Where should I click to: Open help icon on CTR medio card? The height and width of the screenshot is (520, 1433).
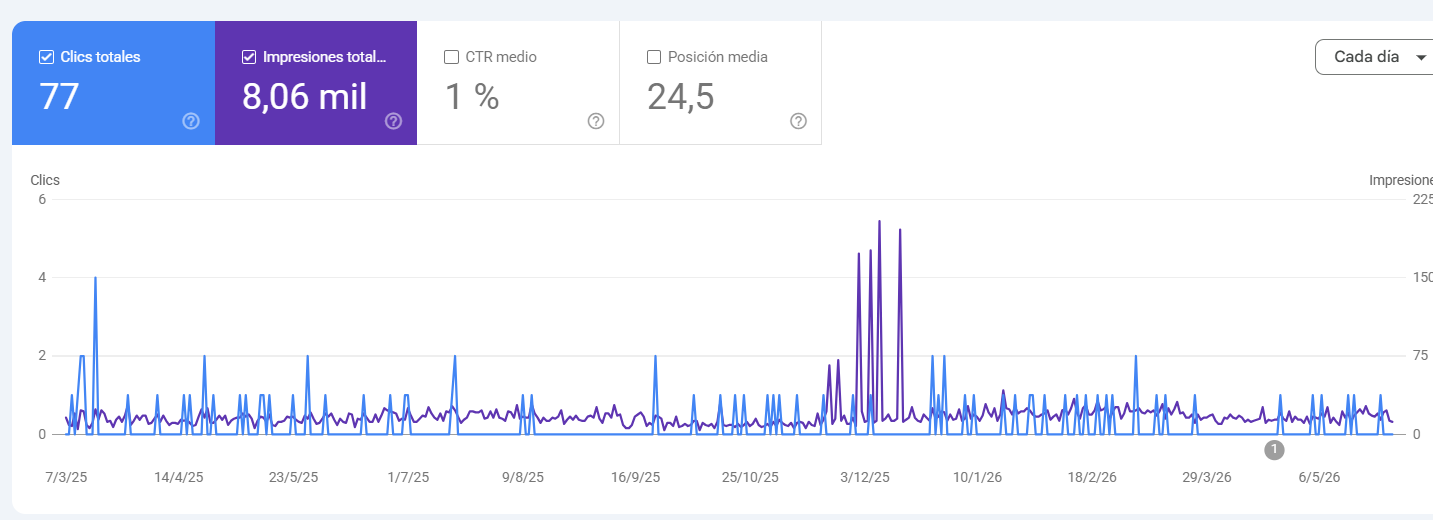[596, 121]
